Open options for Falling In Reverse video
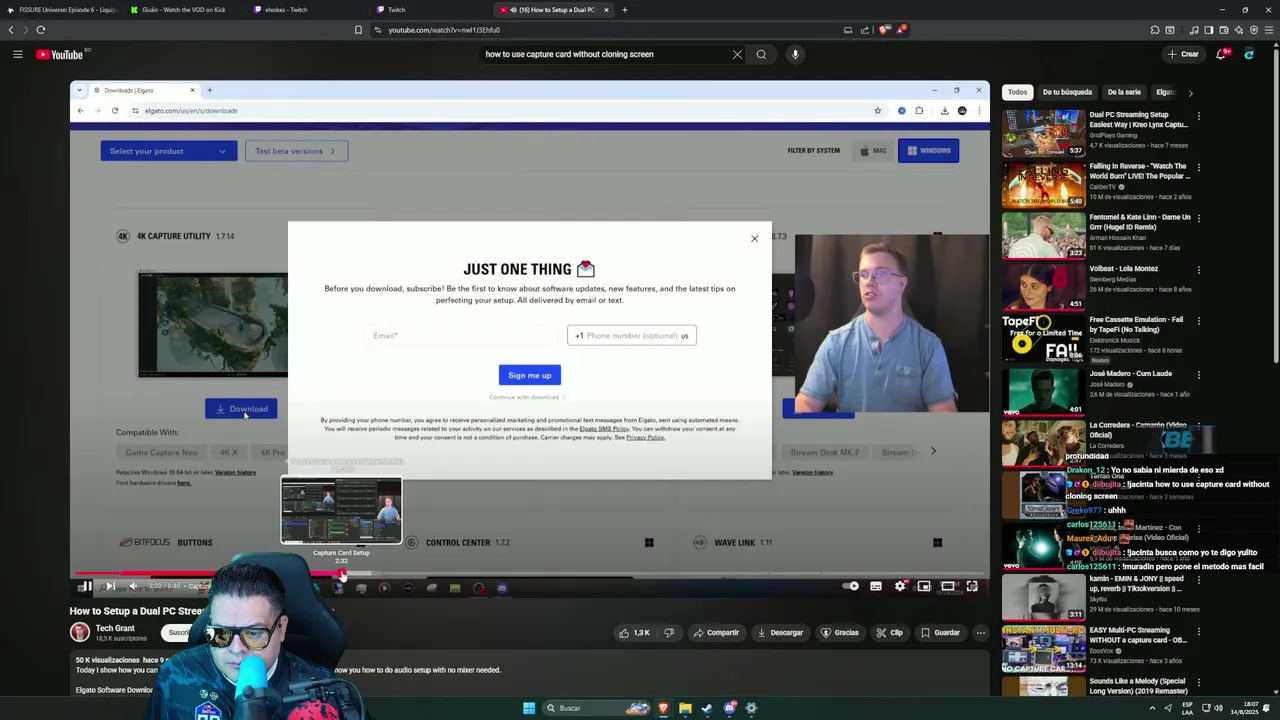This screenshot has width=1280, height=720. 1198,167
